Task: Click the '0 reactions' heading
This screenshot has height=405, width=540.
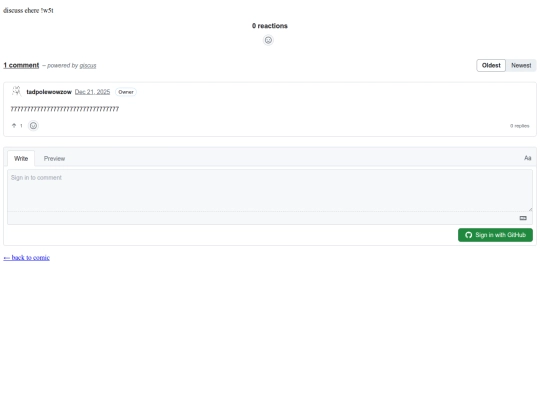Action: click(270, 26)
